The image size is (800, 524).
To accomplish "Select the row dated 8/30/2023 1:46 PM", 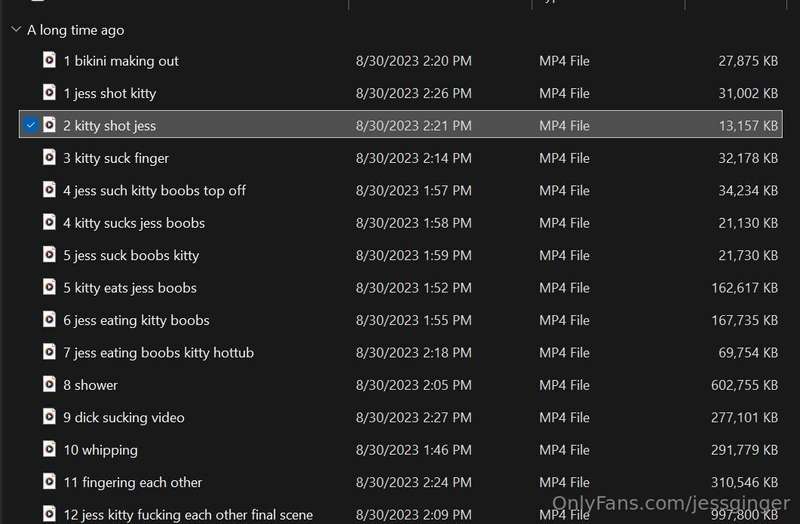I will 401,450.
